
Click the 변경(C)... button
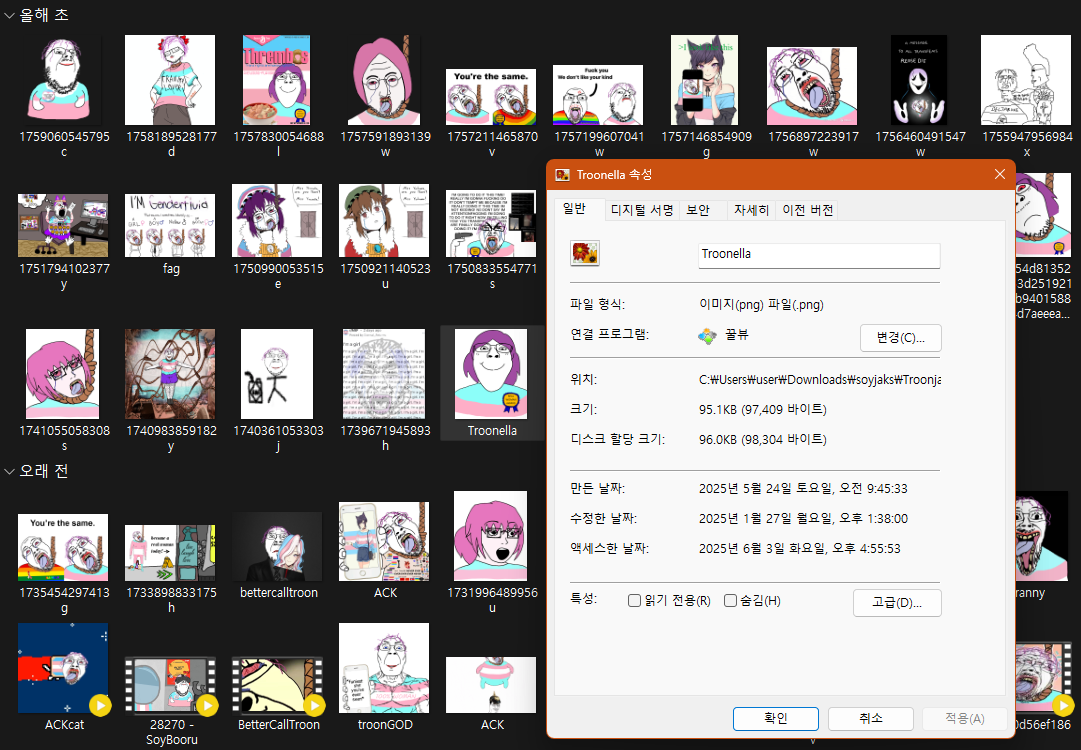click(900, 338)
